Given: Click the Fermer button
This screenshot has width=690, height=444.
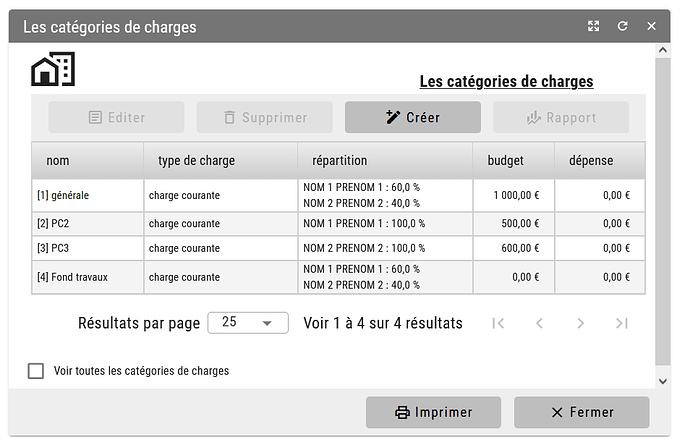Looking at the screenshot, I should click(582, 412).
